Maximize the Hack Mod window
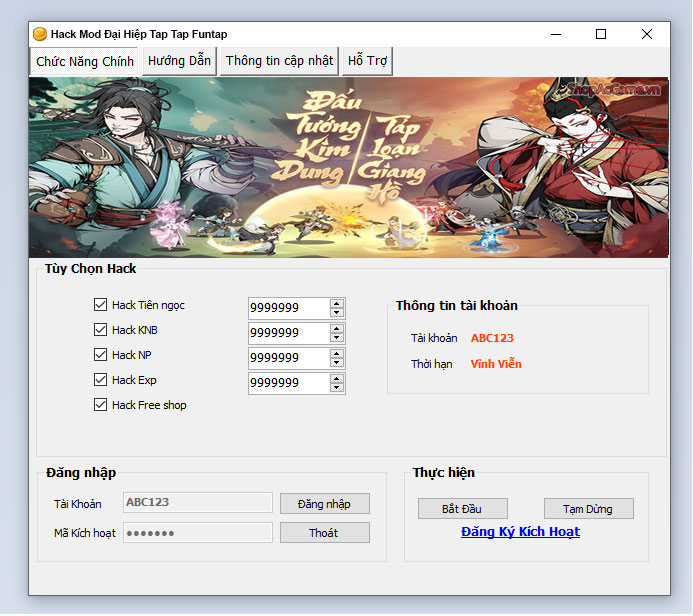The height and width of the screenshot is (616, 693). (601, 34)
